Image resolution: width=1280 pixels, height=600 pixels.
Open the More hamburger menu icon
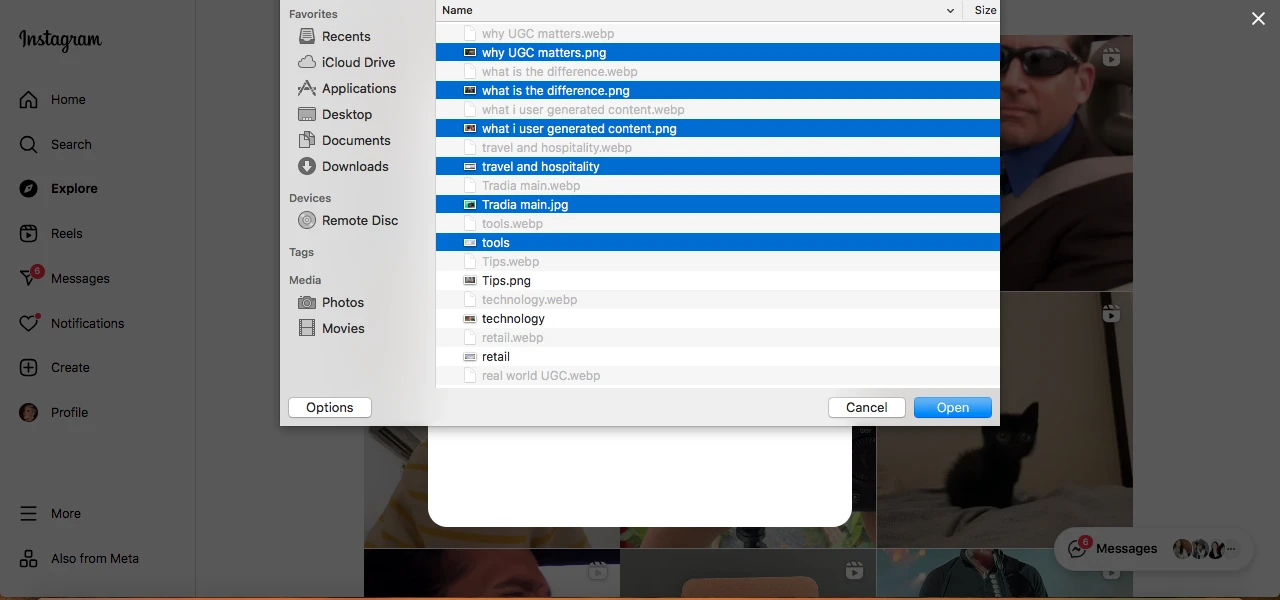click(29, 514)
